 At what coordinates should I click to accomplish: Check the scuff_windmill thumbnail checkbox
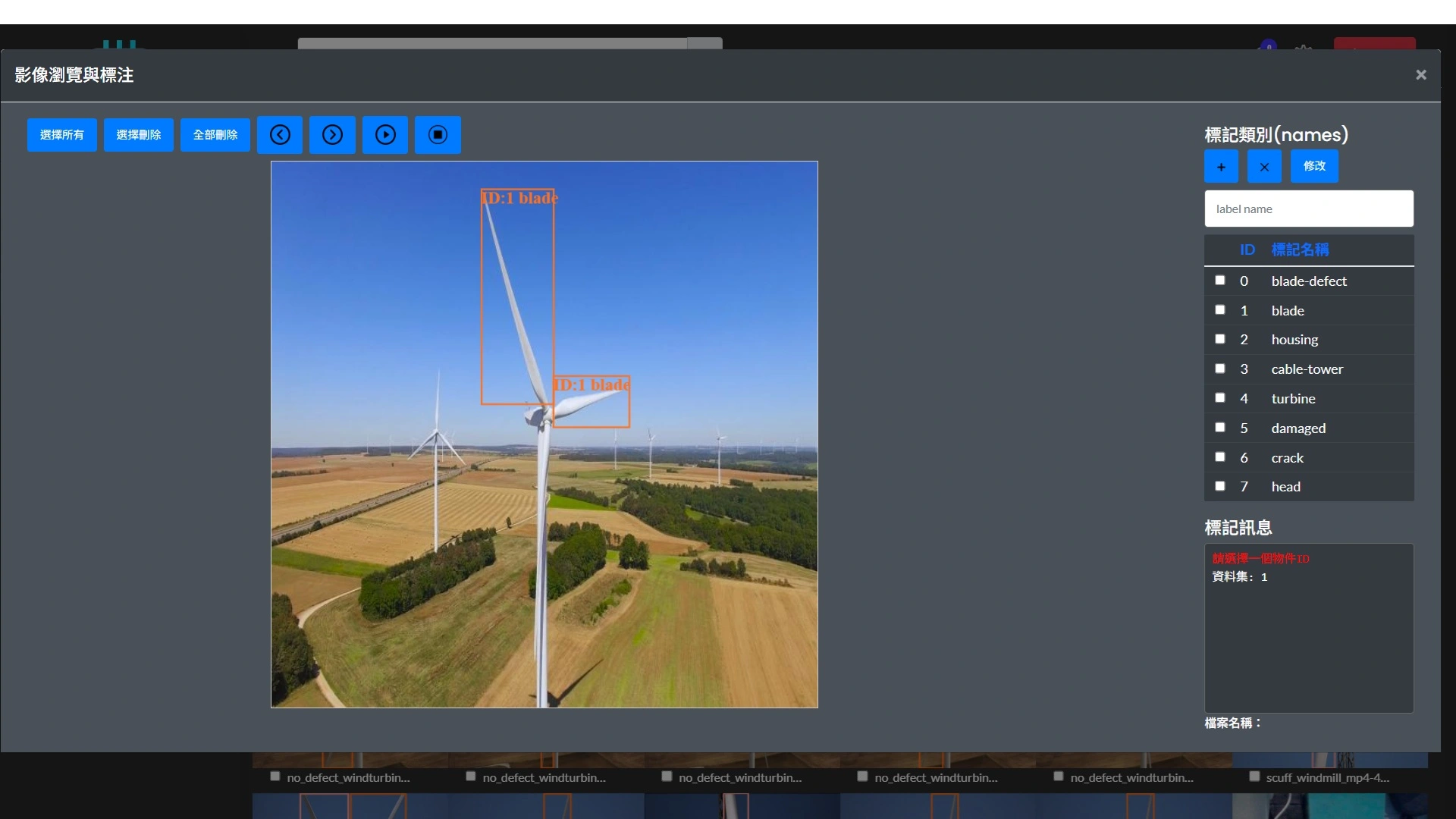coord(1254,777)
